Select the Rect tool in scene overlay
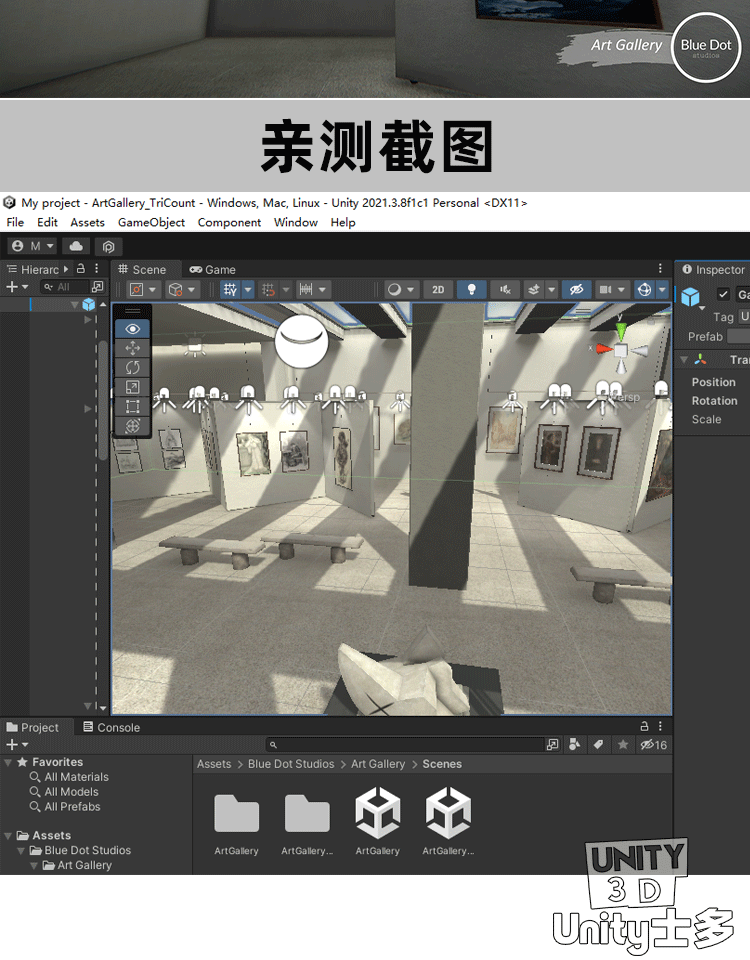The image size is (750, 960). (133, 406)
